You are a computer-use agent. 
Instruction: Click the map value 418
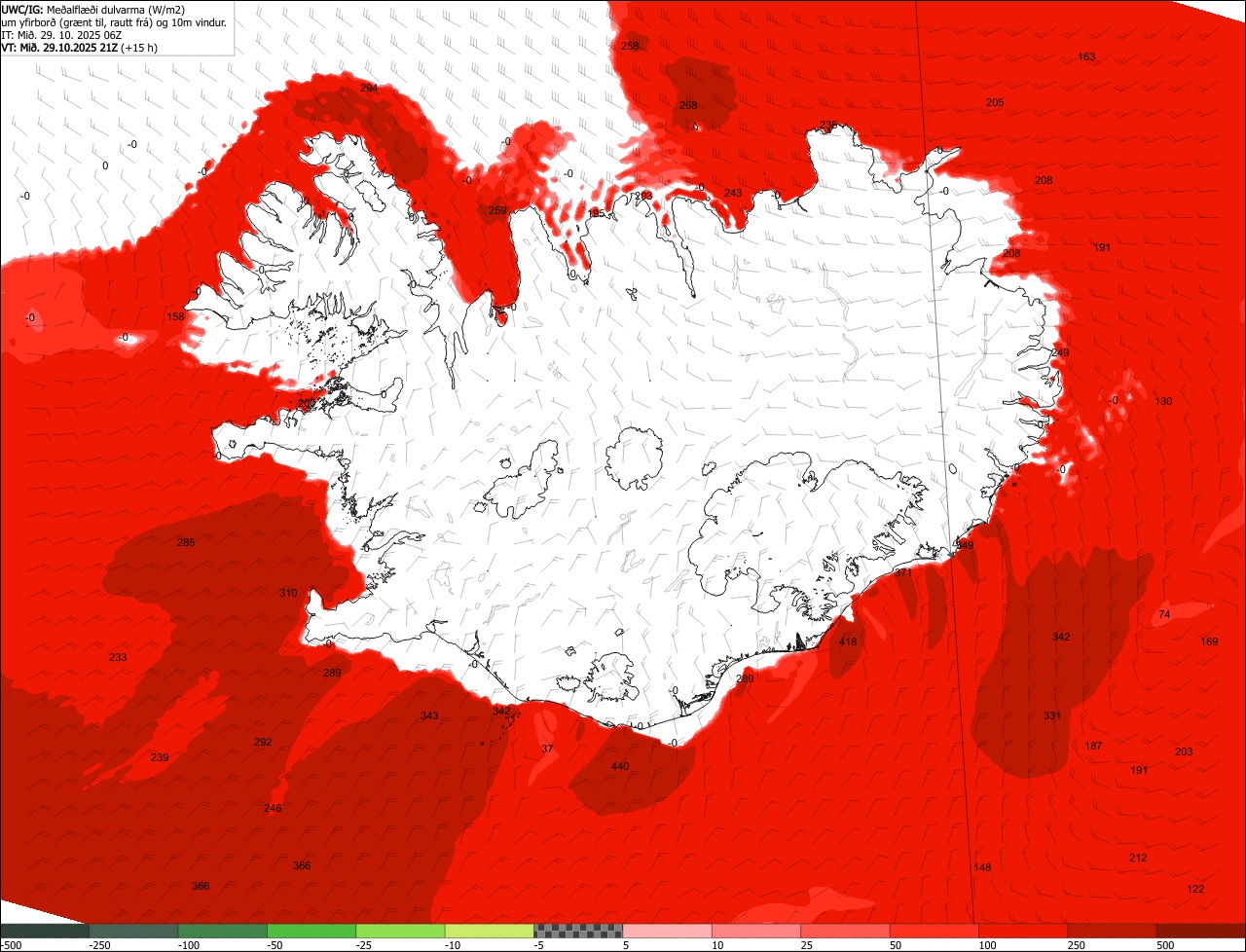pos(848,641)
